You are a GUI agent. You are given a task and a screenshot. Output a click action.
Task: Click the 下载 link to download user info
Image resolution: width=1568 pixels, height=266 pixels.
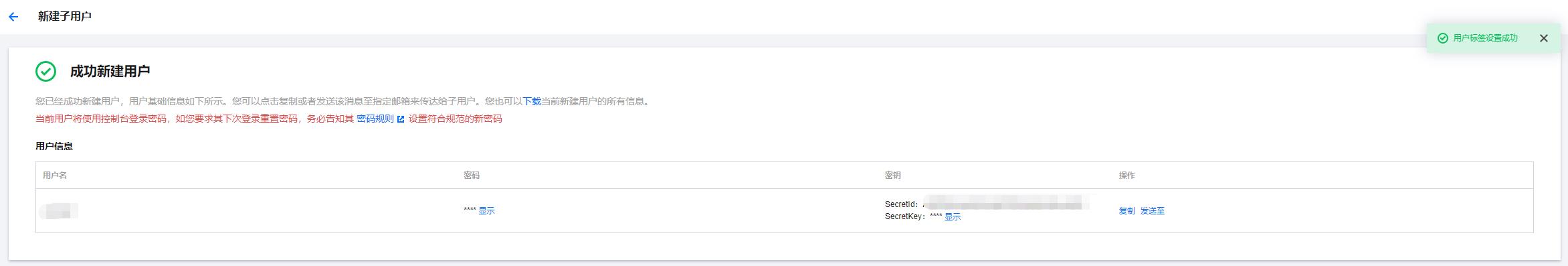tap(532, 101)
